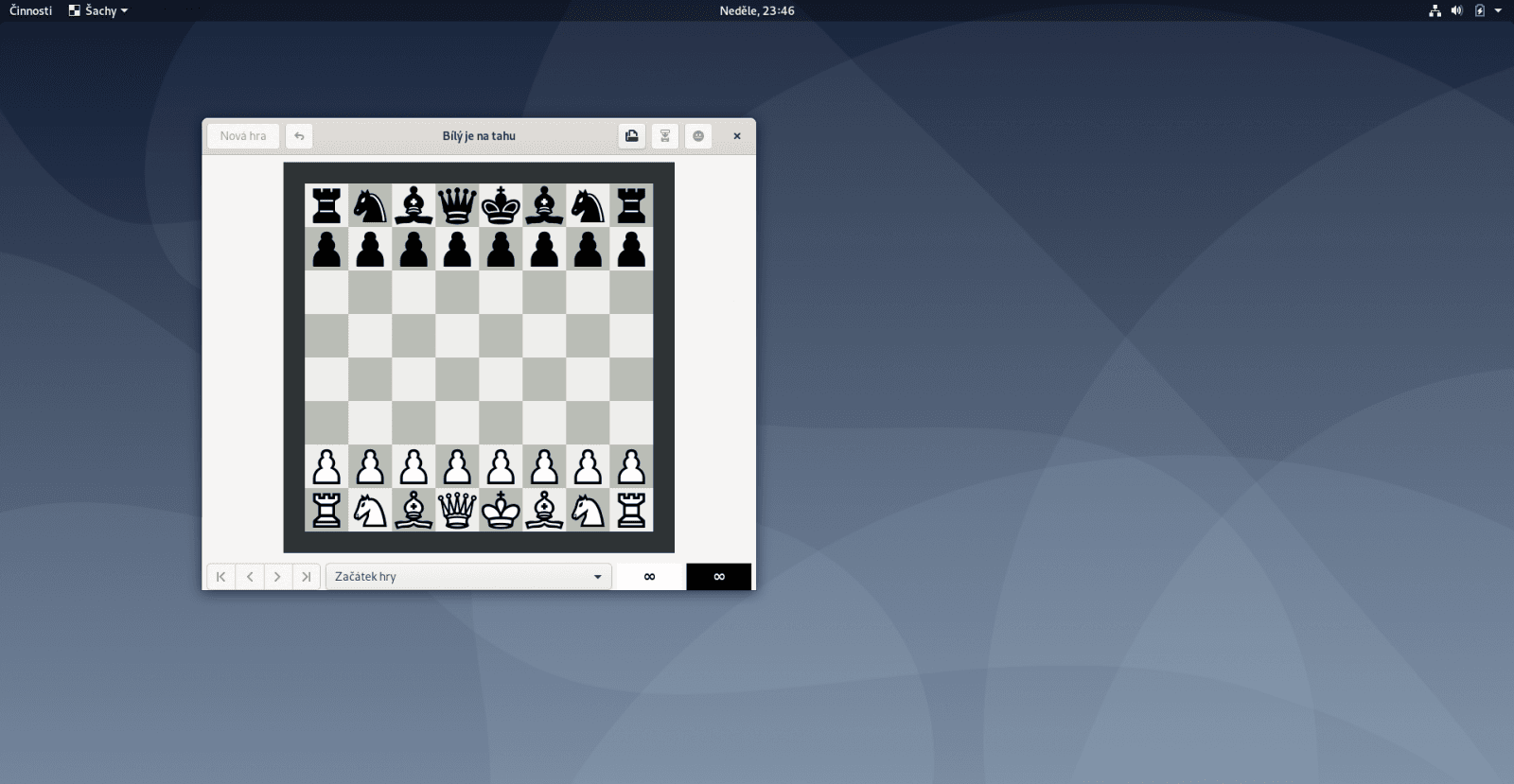Viewport: 1514px width, 784px height.
Task: Click the black bishop beside the king
Action: point(544,205)
